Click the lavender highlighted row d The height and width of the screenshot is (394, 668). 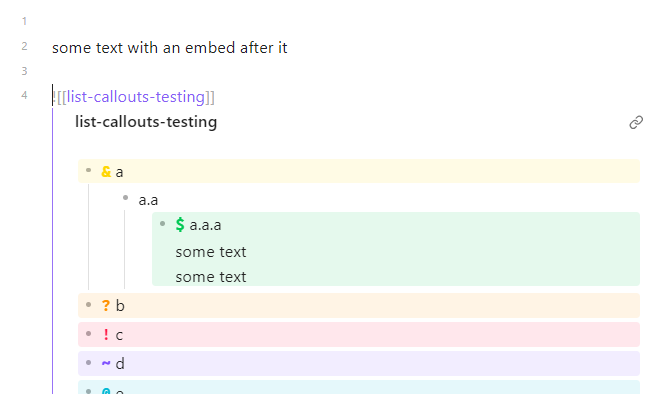click(359, 363)
